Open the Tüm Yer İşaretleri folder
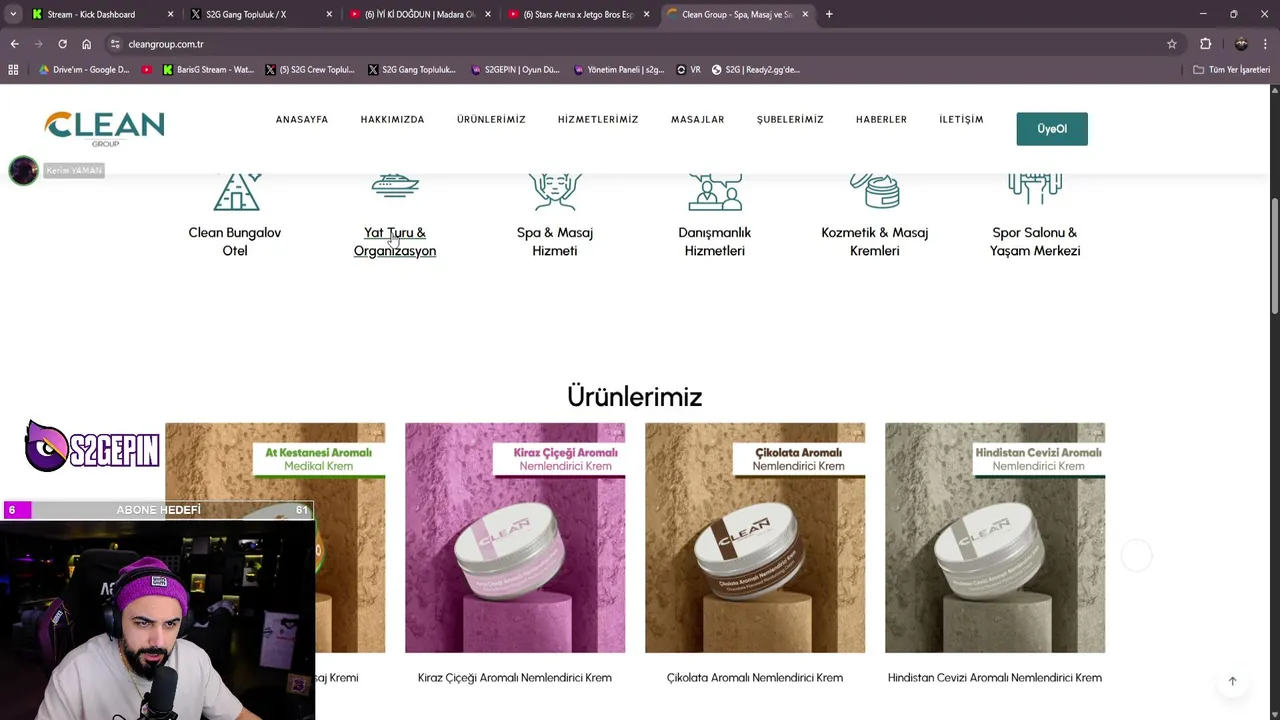Screen dimensions: 1280x720 point(1231,70)
